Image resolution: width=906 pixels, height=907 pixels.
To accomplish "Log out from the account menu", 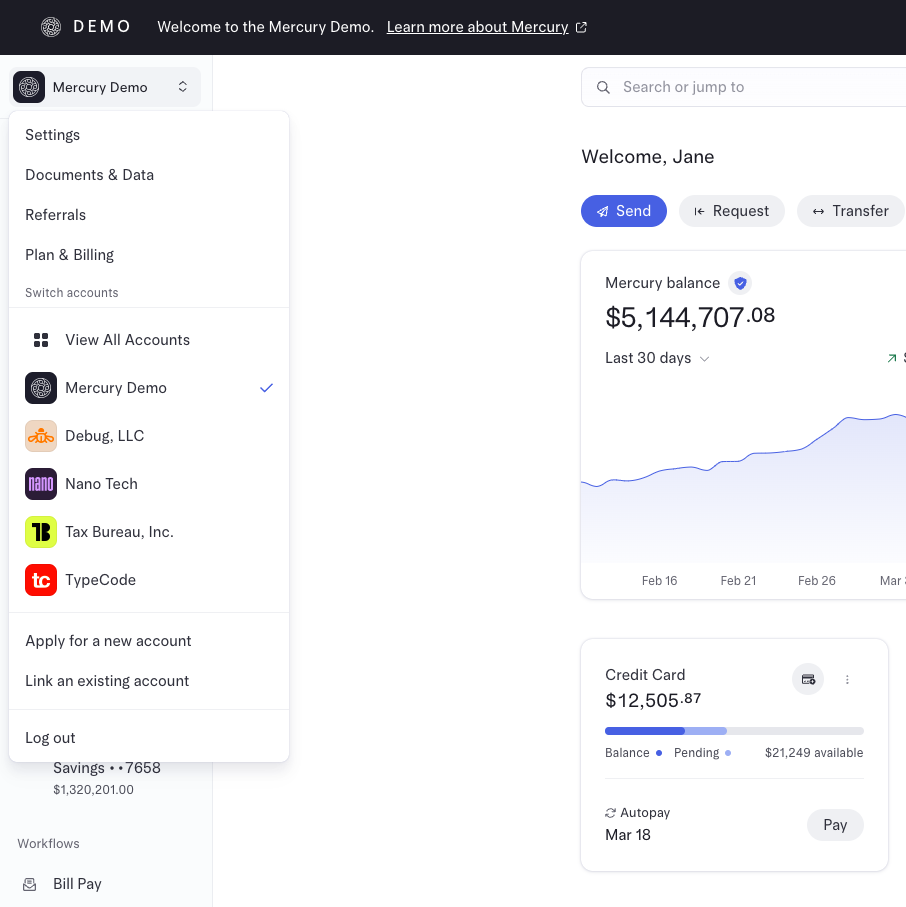I will click(x=149, y=738).
